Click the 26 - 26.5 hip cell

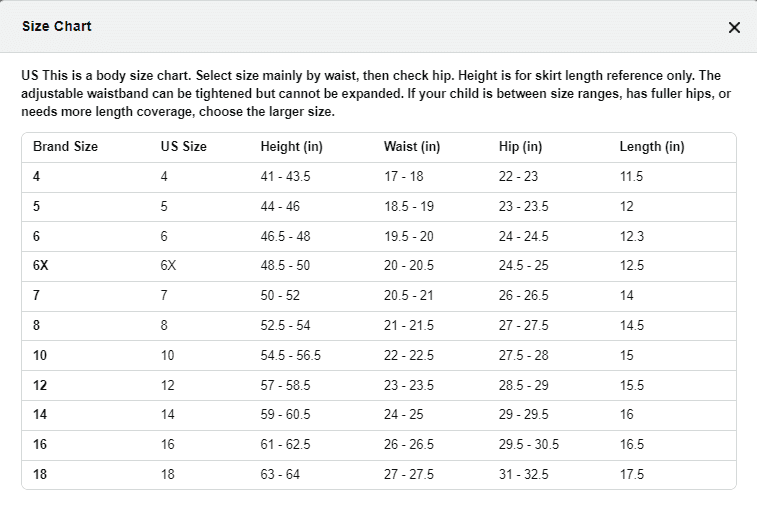[x=523, y=295]
